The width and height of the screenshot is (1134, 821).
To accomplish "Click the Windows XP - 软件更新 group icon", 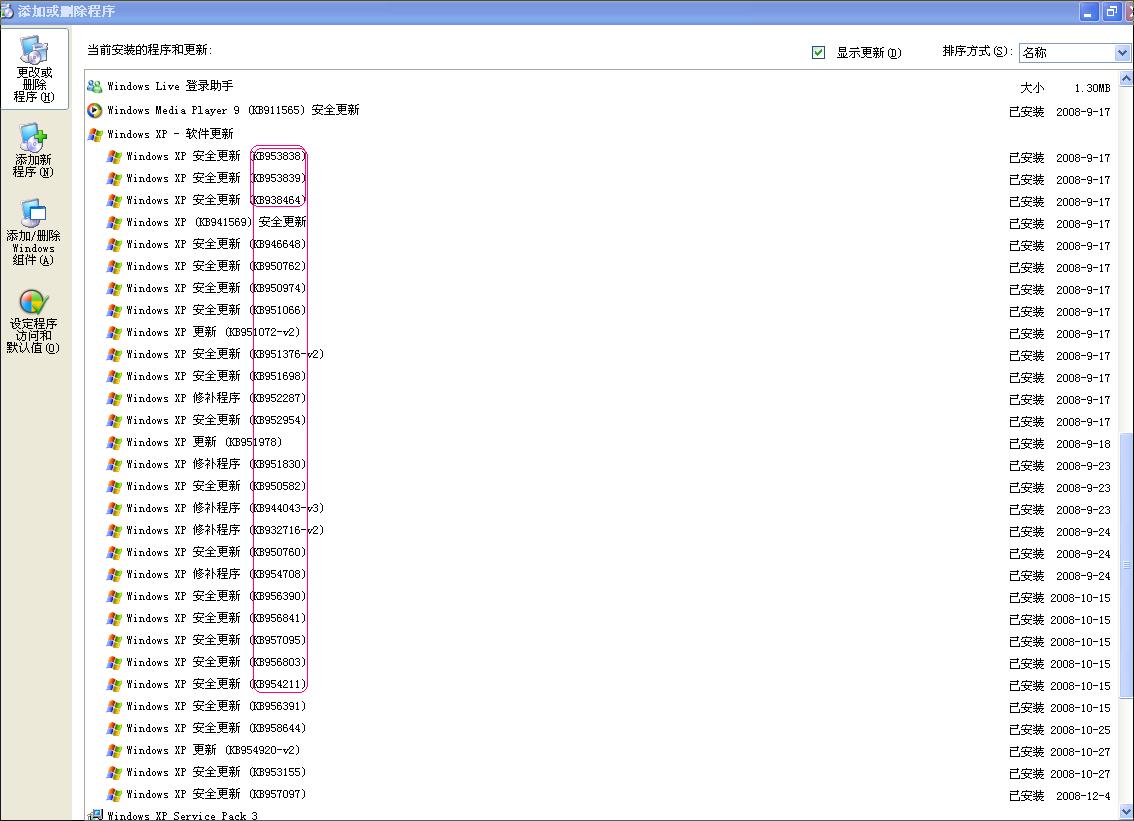I will pyautogui.click(x=95, y=134).
